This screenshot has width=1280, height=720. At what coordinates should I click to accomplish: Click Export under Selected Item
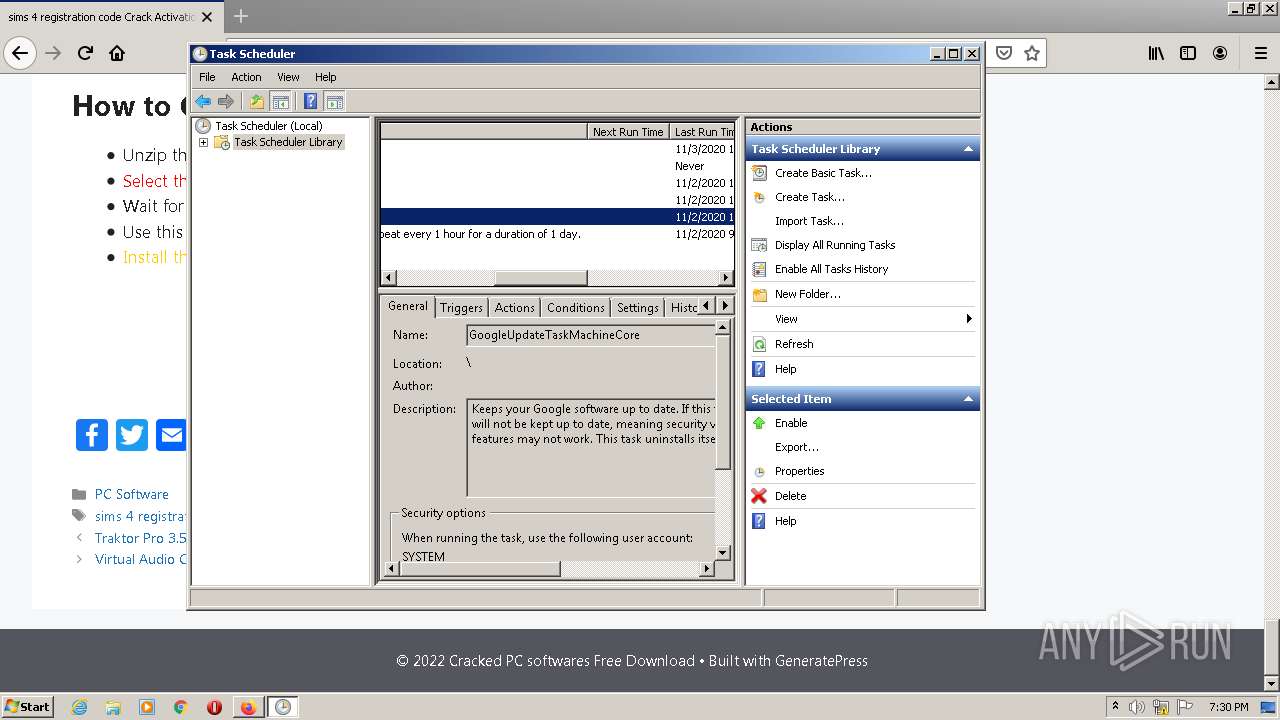[797, 447]
